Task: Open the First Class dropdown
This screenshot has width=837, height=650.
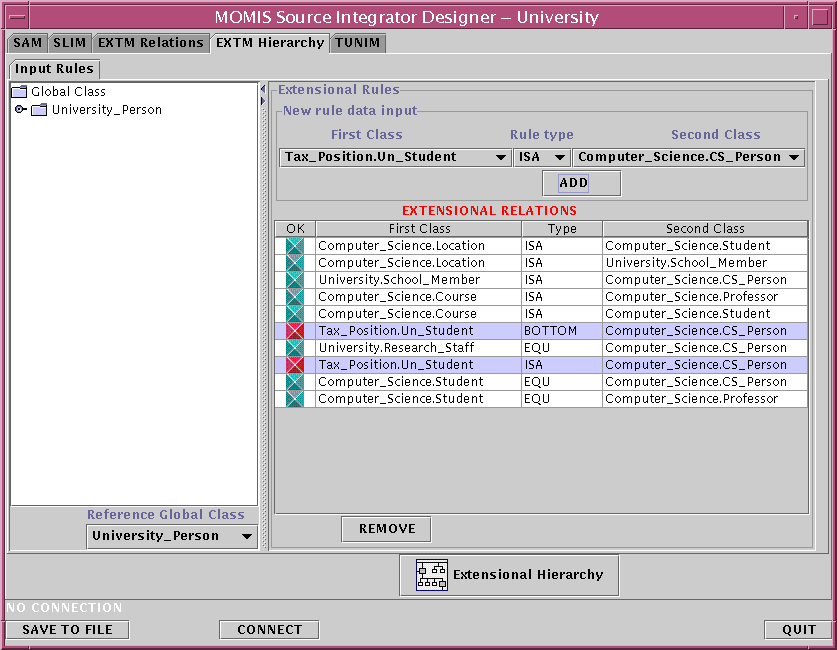Action: (x=395, y=157)
